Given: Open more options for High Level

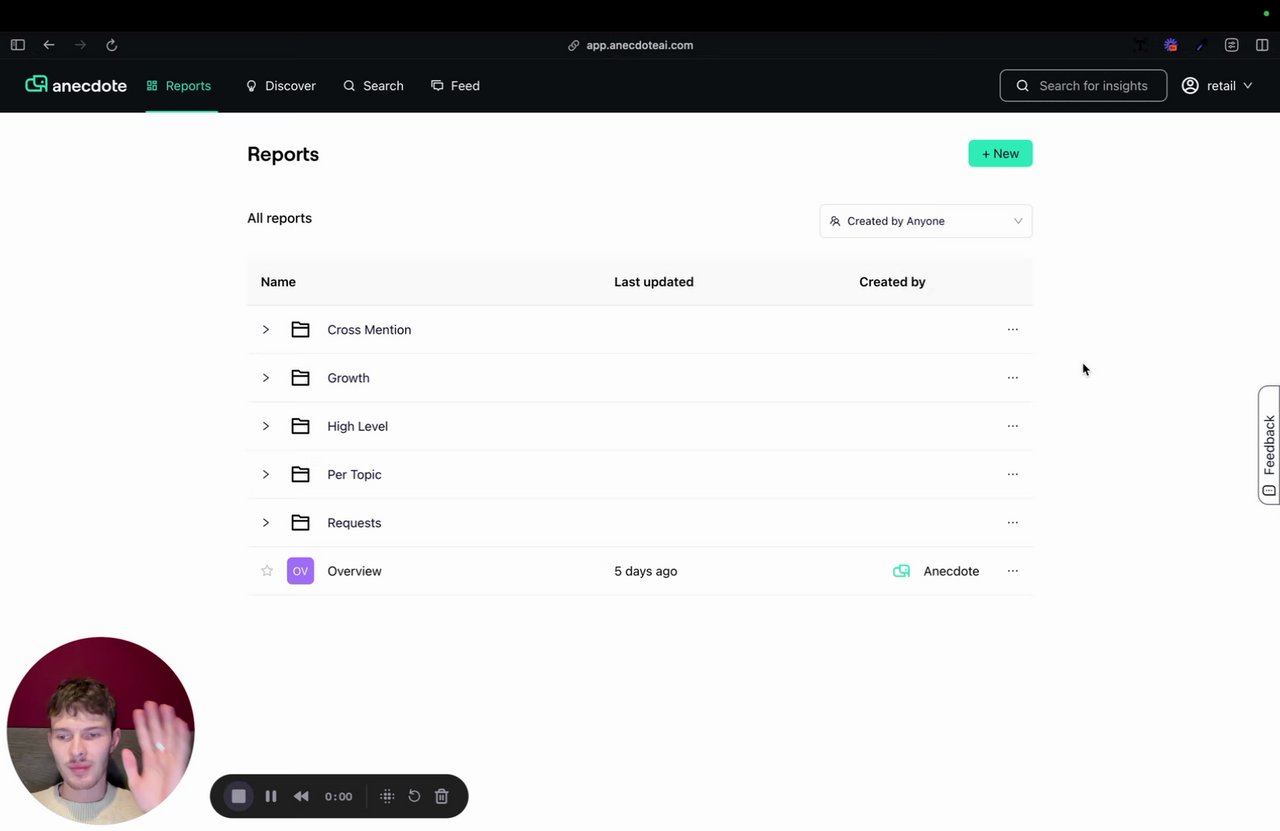Looking at the screenshot, I should (x=1013, y=426).
